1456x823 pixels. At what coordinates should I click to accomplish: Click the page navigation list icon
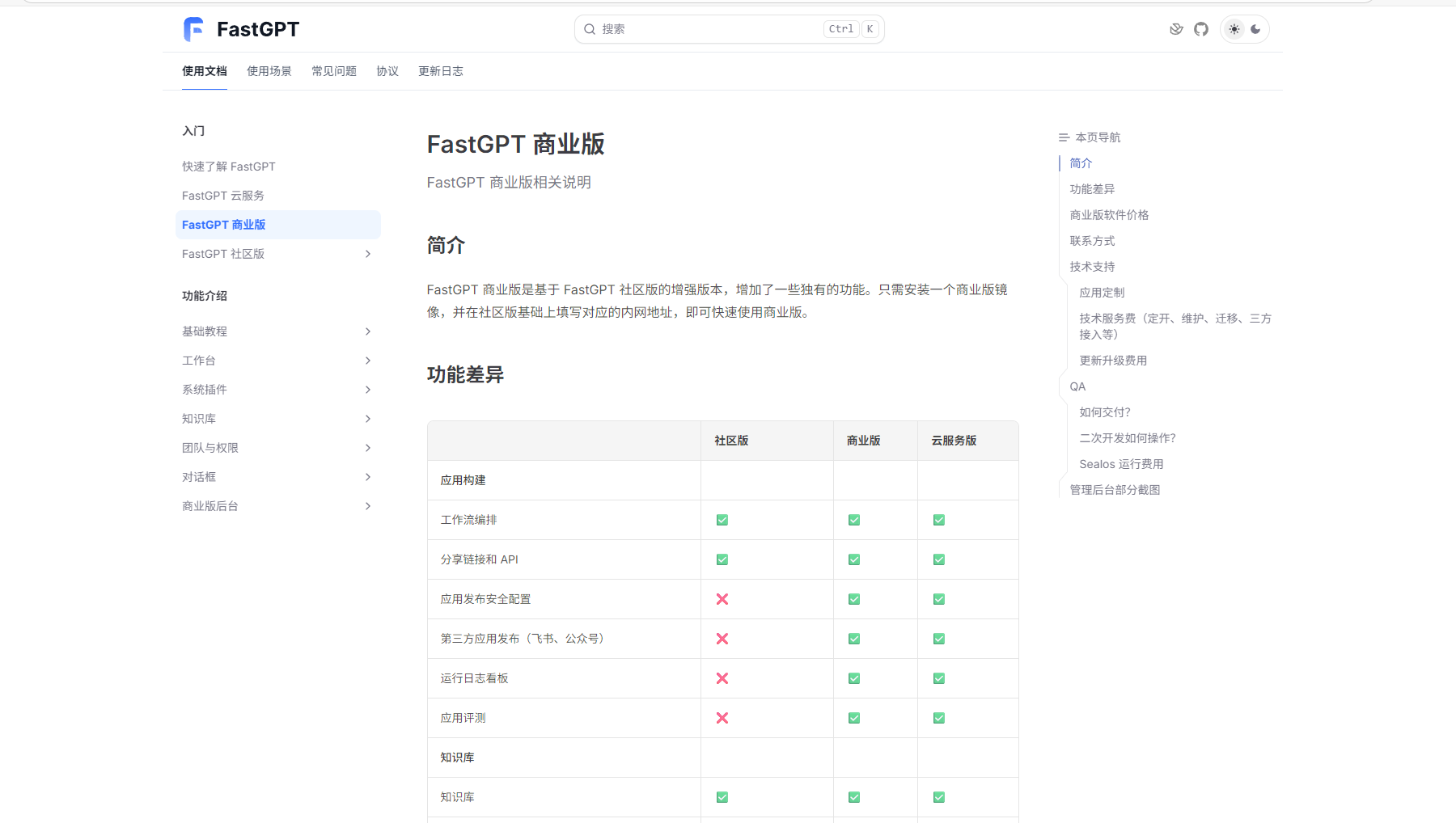coord(1064,137)
